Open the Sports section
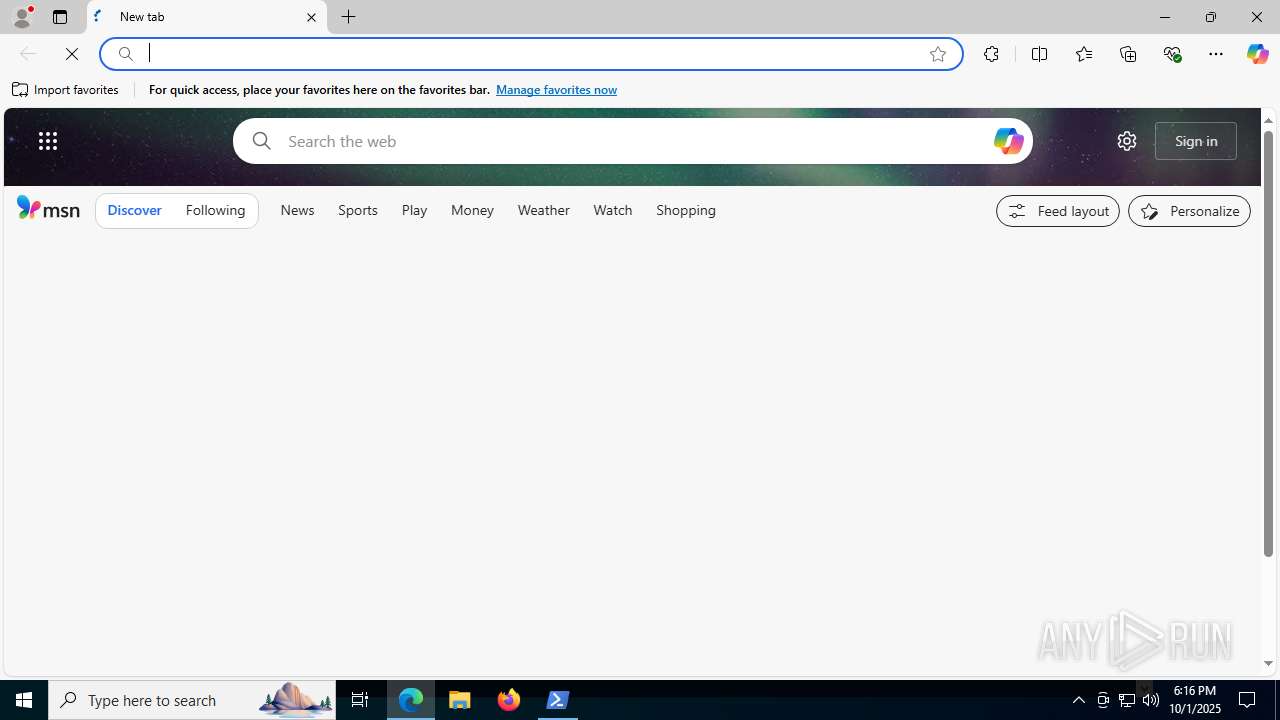The height and width of the screenshot is (720, 1280). [358, 211]
